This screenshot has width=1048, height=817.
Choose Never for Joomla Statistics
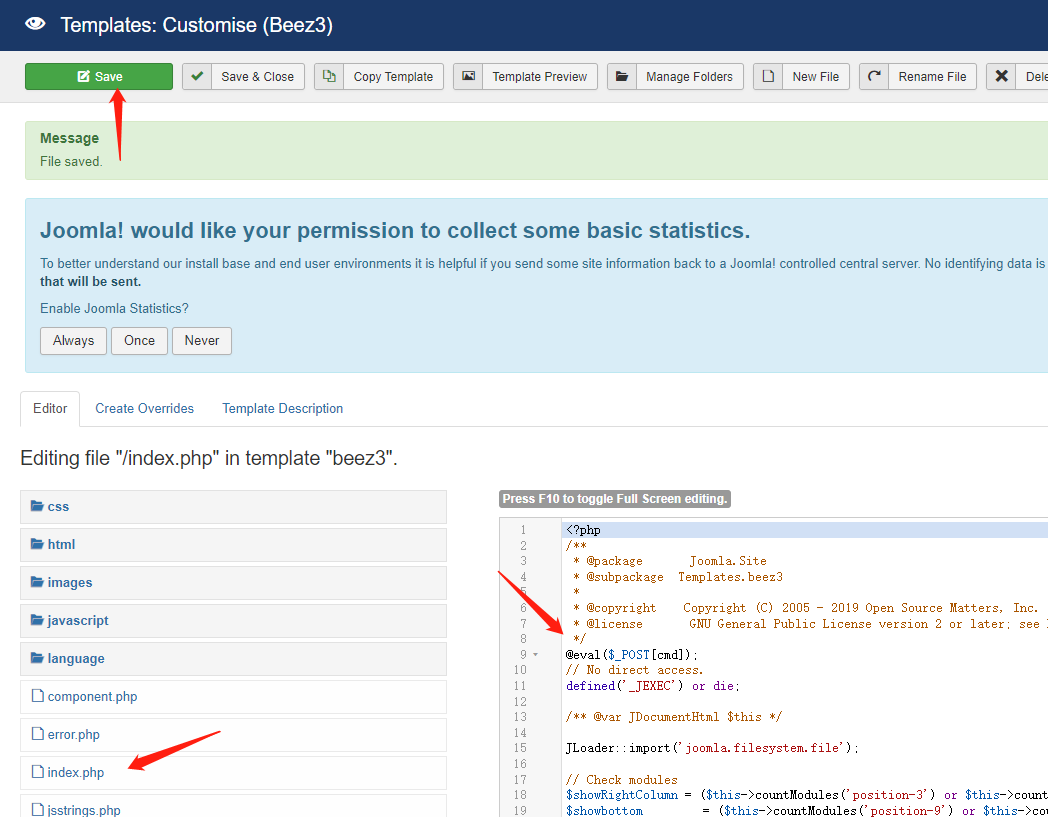click(202, 341)
